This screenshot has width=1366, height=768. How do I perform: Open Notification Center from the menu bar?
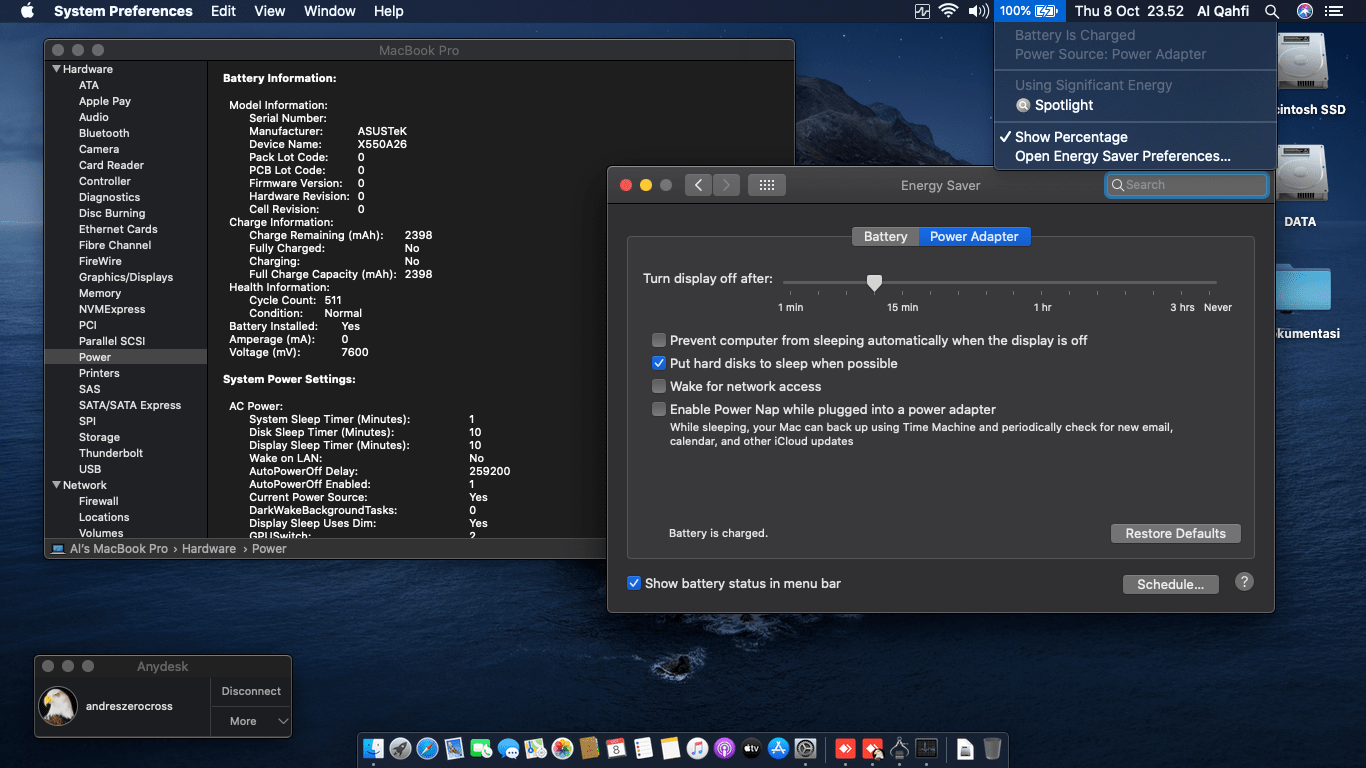click(1333, 11)
